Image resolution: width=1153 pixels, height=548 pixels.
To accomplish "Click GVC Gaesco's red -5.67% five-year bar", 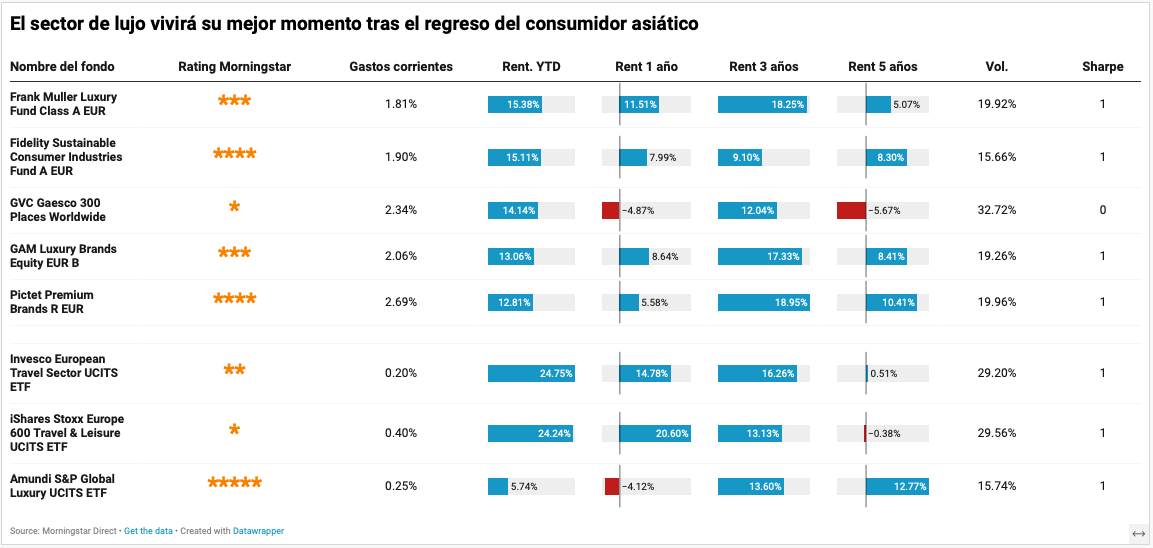I will coord(851,210).
